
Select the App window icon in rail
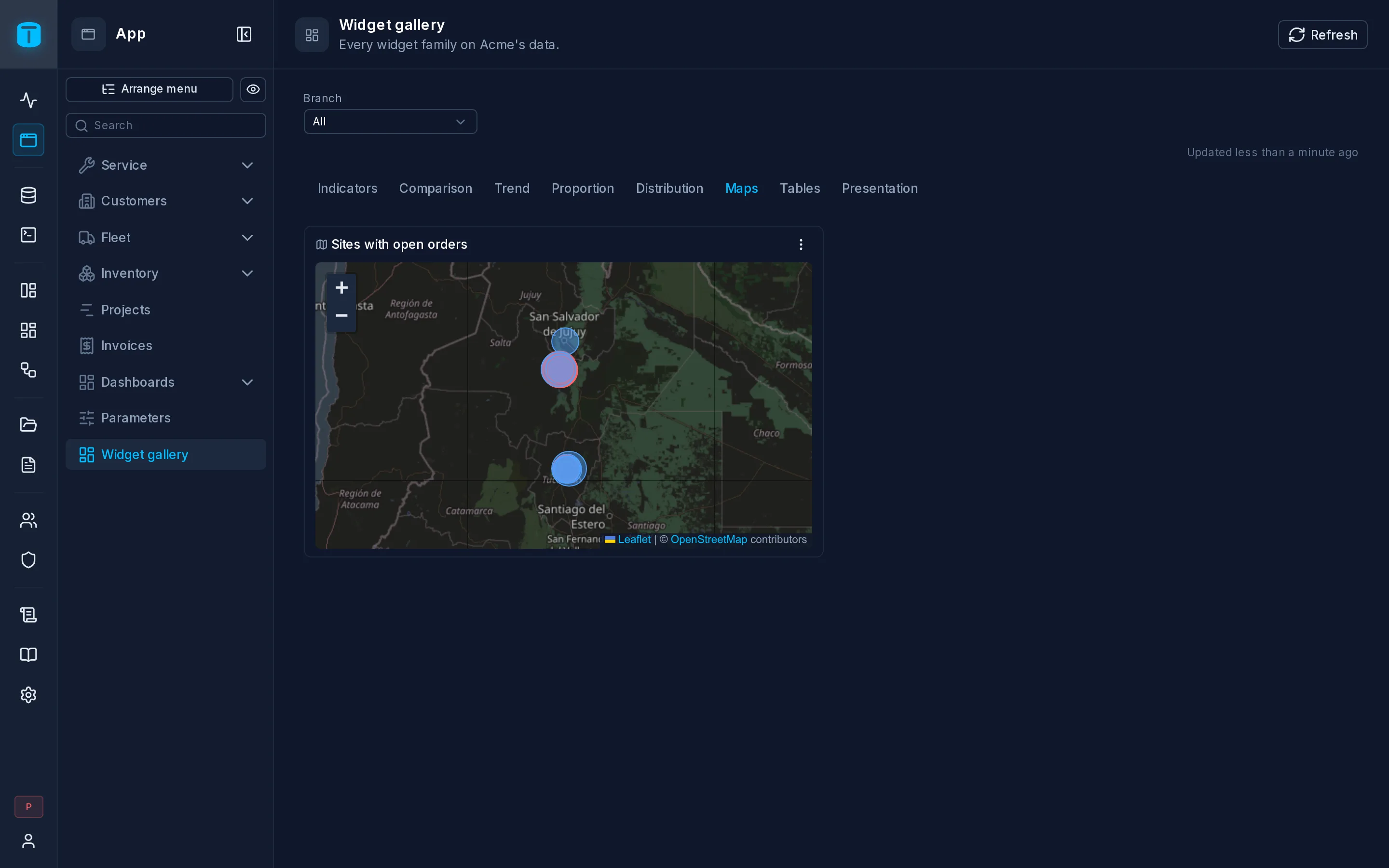pyautogui.click(x=29, y=140)
